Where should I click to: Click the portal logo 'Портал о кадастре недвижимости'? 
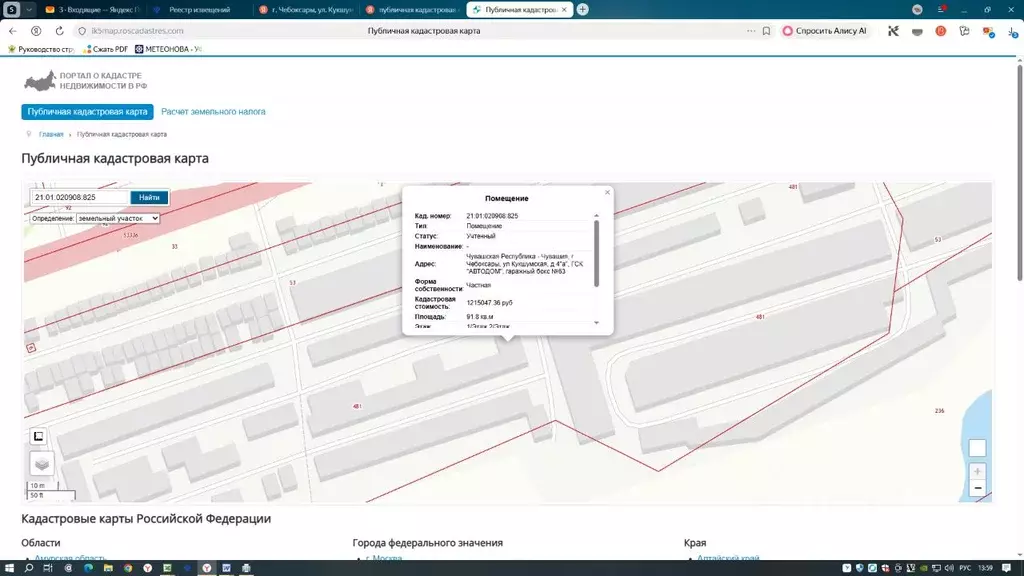(86, 81)
